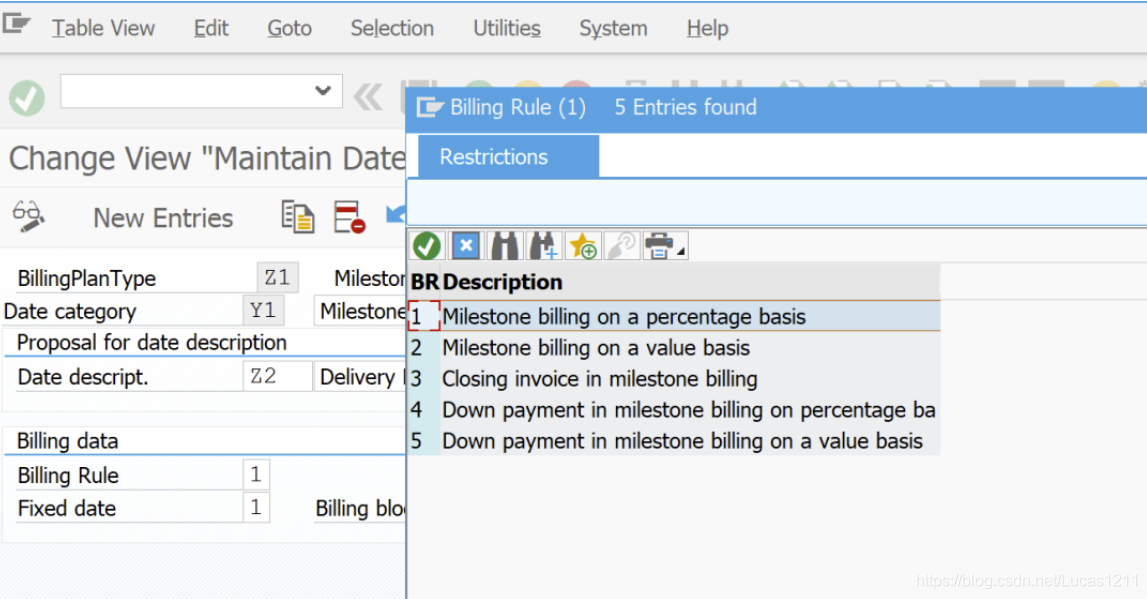
Task: Select 'Milestone billing on a value basis'
Action: [596, 348]
